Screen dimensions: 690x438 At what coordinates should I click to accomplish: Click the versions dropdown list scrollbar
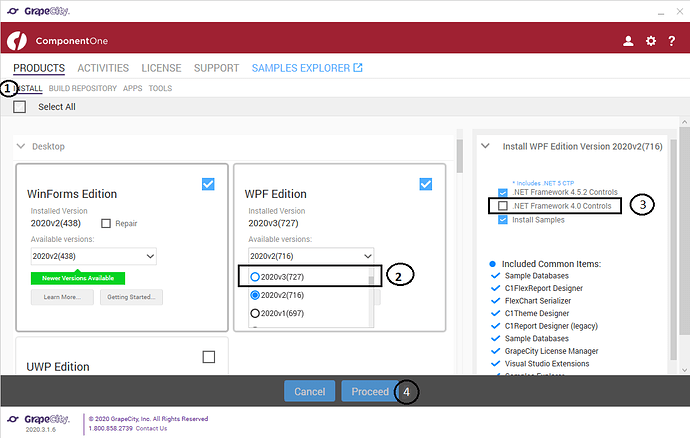point(371,280)
